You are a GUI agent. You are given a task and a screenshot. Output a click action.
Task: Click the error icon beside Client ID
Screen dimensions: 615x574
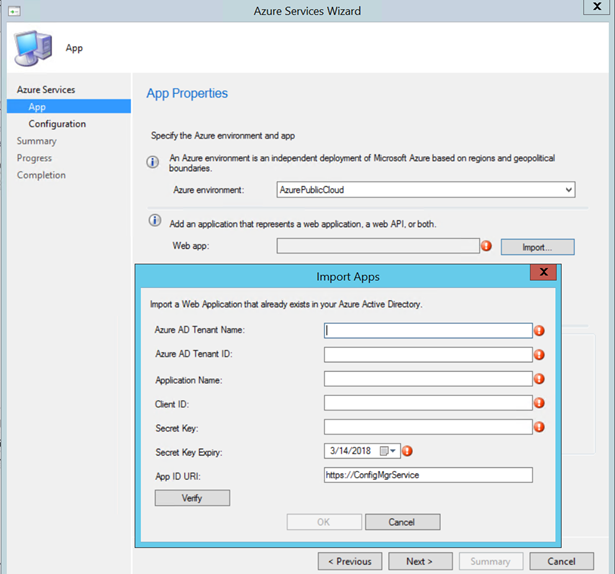pyautogui.click(x=539, y=403)
